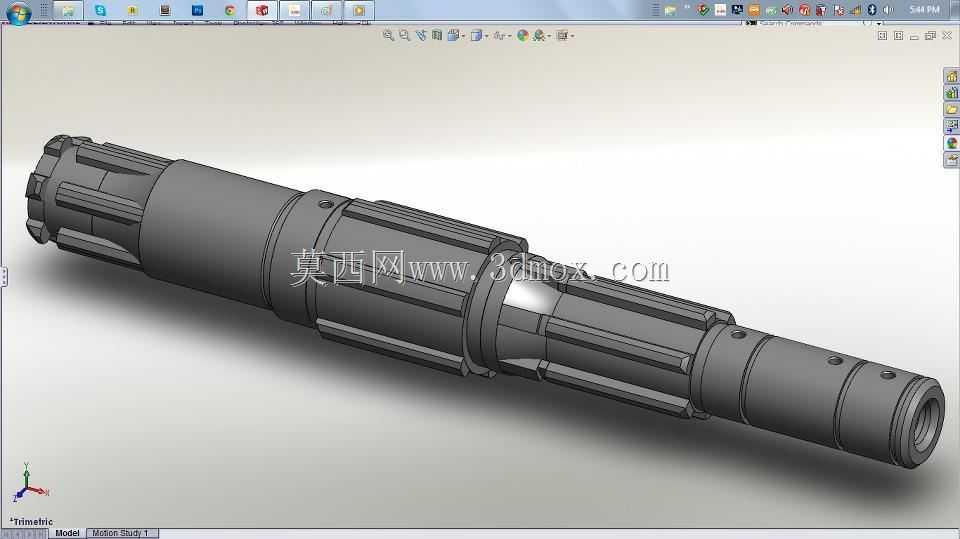960x539 pixels.
Task: Open Edit Appearance color ball
Action: click(x=522, y=36)
